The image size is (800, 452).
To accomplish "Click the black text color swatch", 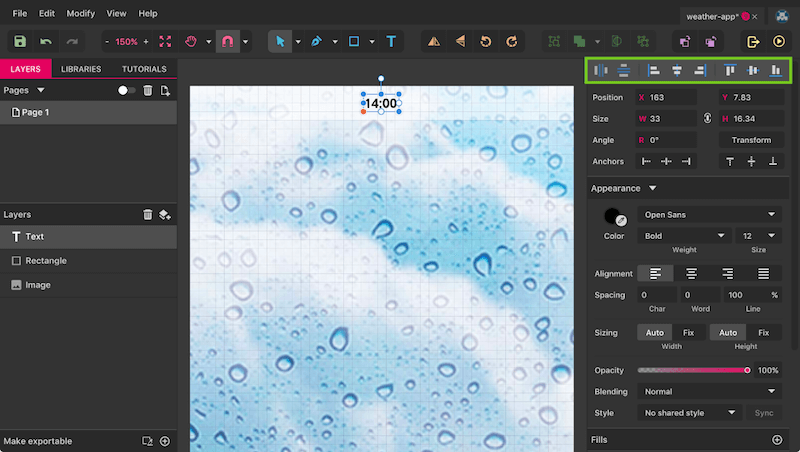I will pos(612,216).
